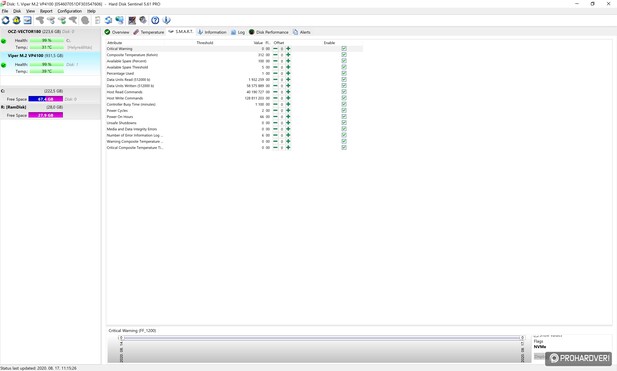This screenshot has width=617, height=371.
Task: Click the Viper M.2 Temp 39 °C bar
Action: click(46, 71)
